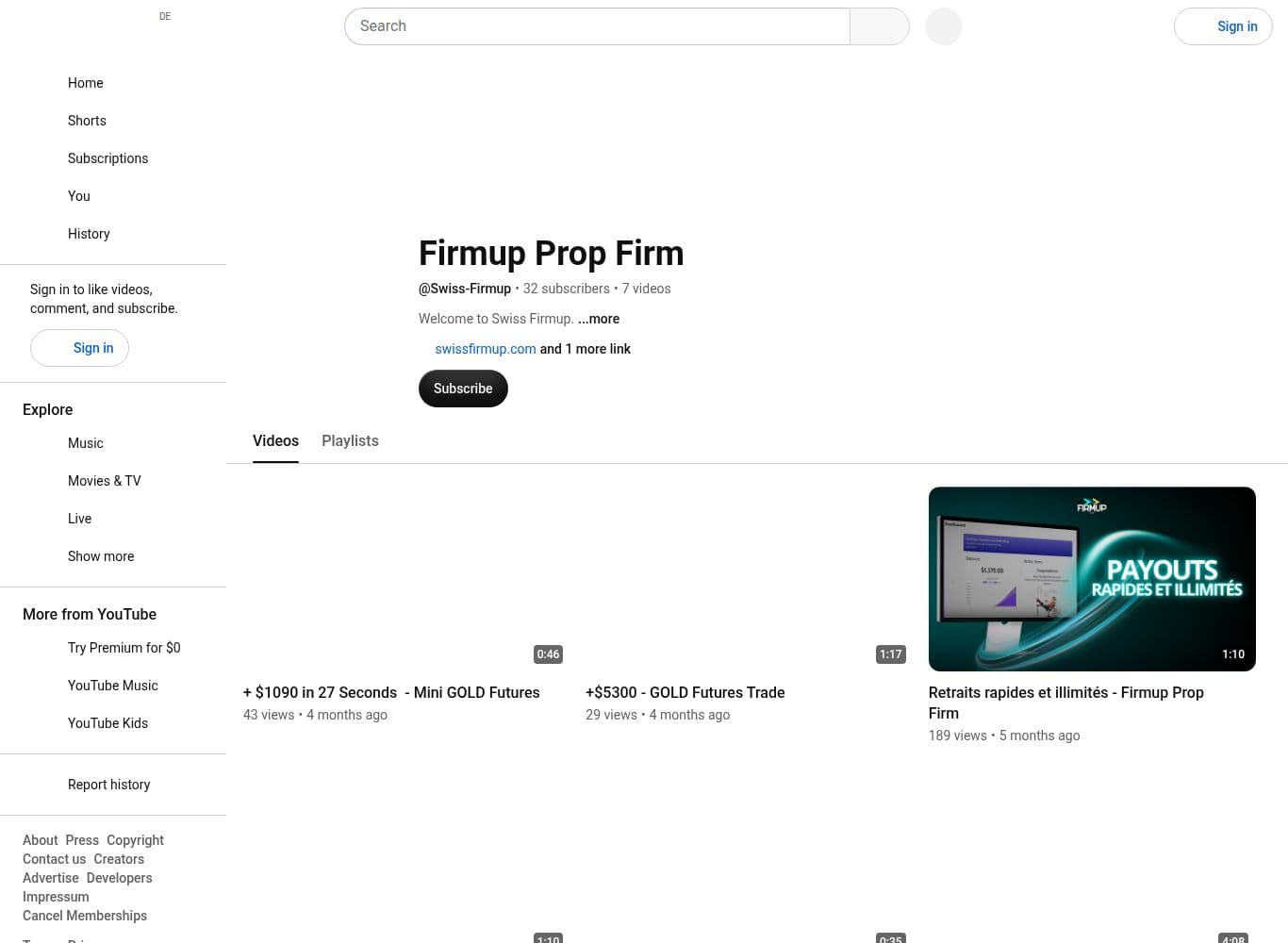Click Try Premium for $0
Screen dimensions: 1288x943
(113, 648)
